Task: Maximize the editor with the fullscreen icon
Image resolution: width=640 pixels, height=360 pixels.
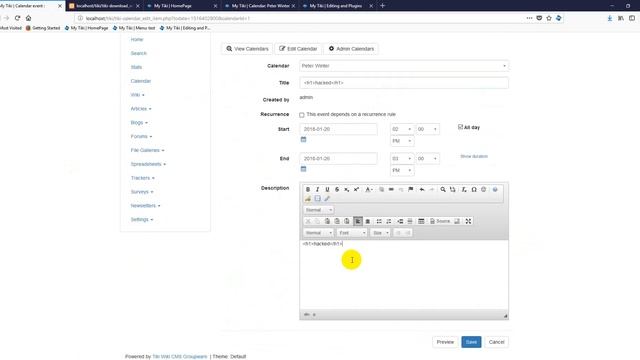Action: (x=469, y=221)
